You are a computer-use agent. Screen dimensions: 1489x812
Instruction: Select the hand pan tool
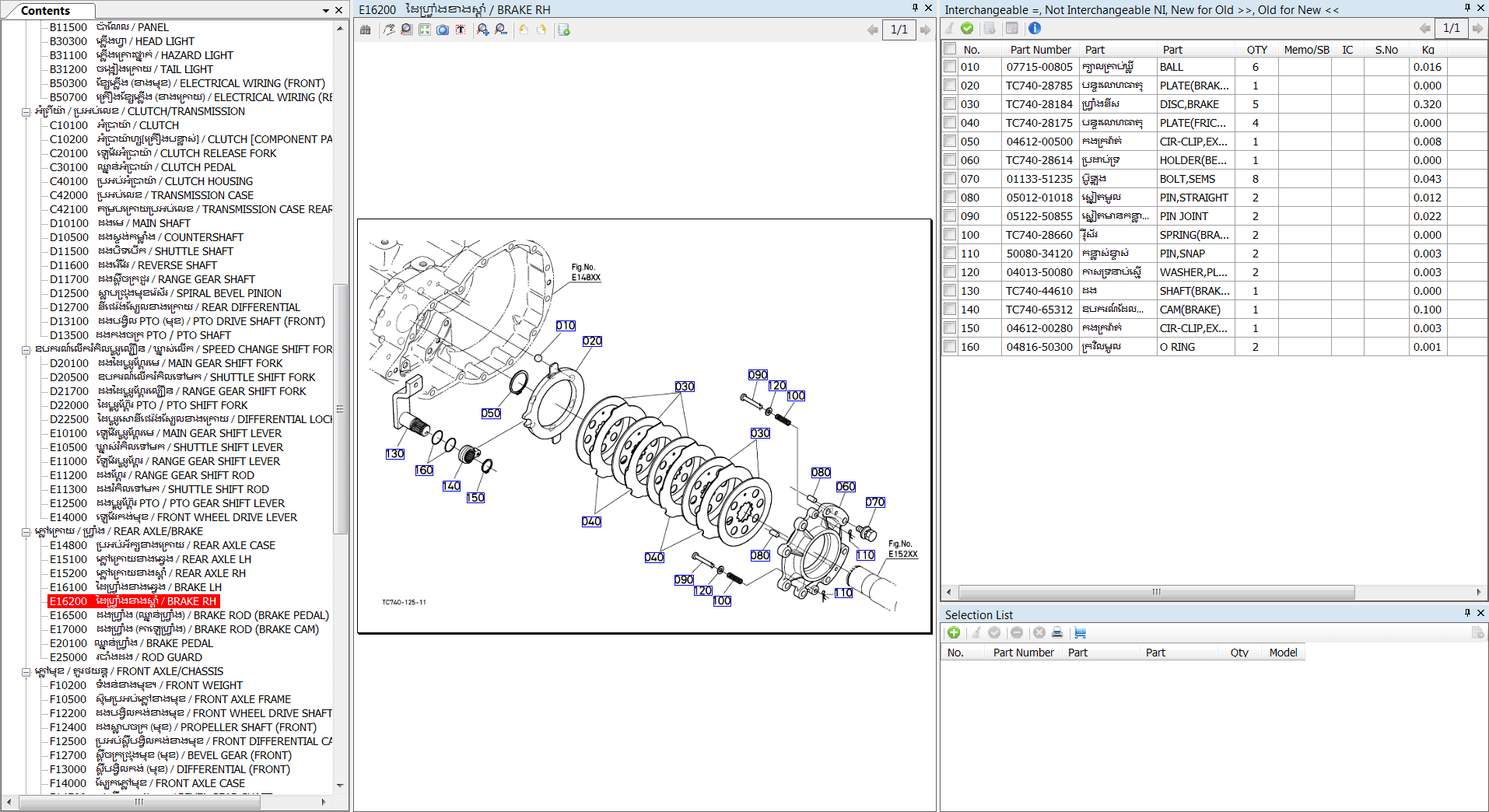point(389,30)
